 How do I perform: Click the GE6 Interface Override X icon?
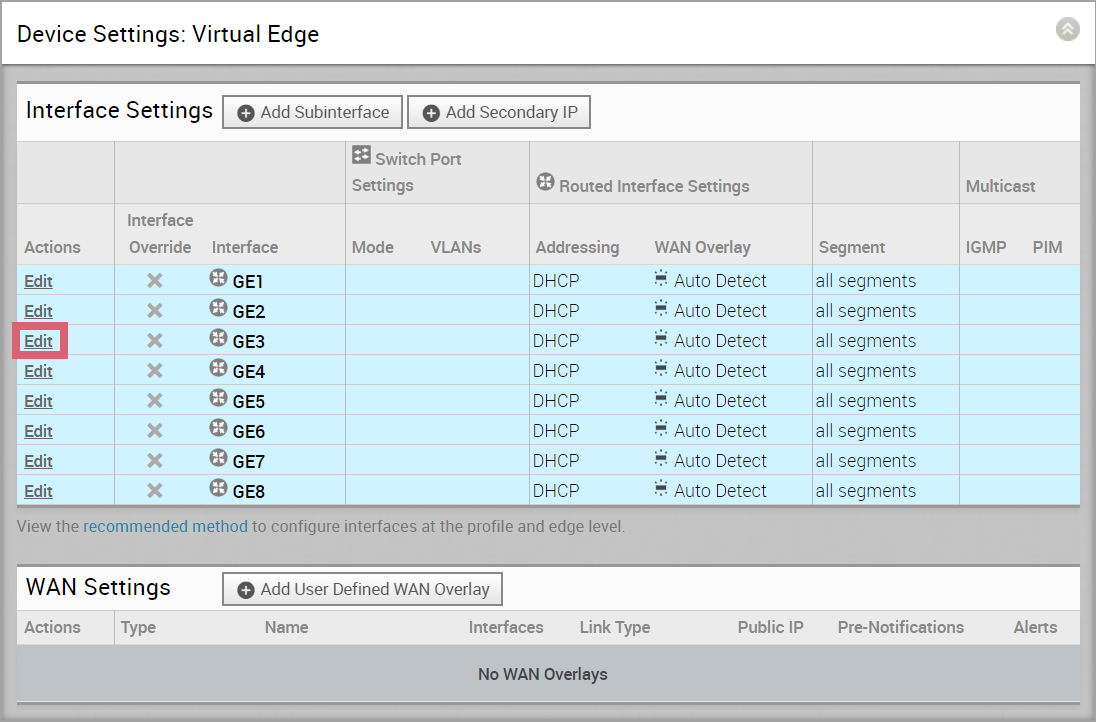(x=155, y=431)
